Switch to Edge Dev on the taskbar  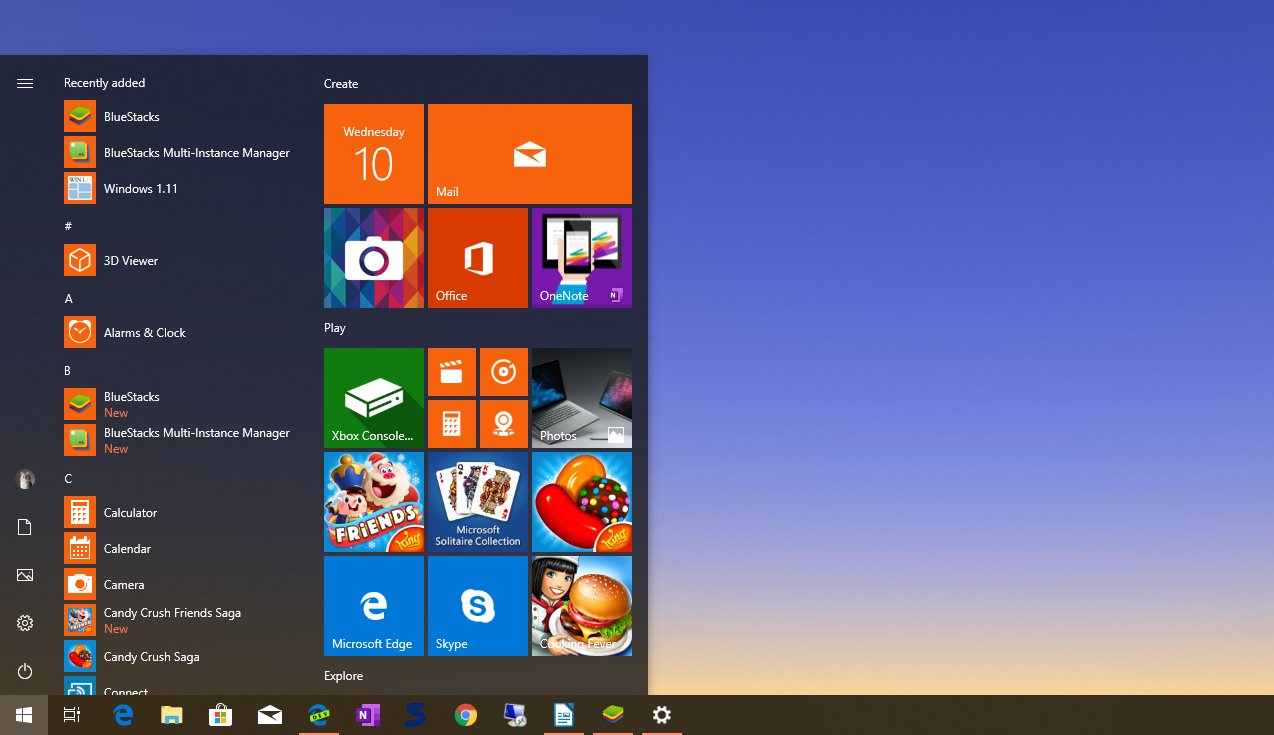click(x=319, y=715)
